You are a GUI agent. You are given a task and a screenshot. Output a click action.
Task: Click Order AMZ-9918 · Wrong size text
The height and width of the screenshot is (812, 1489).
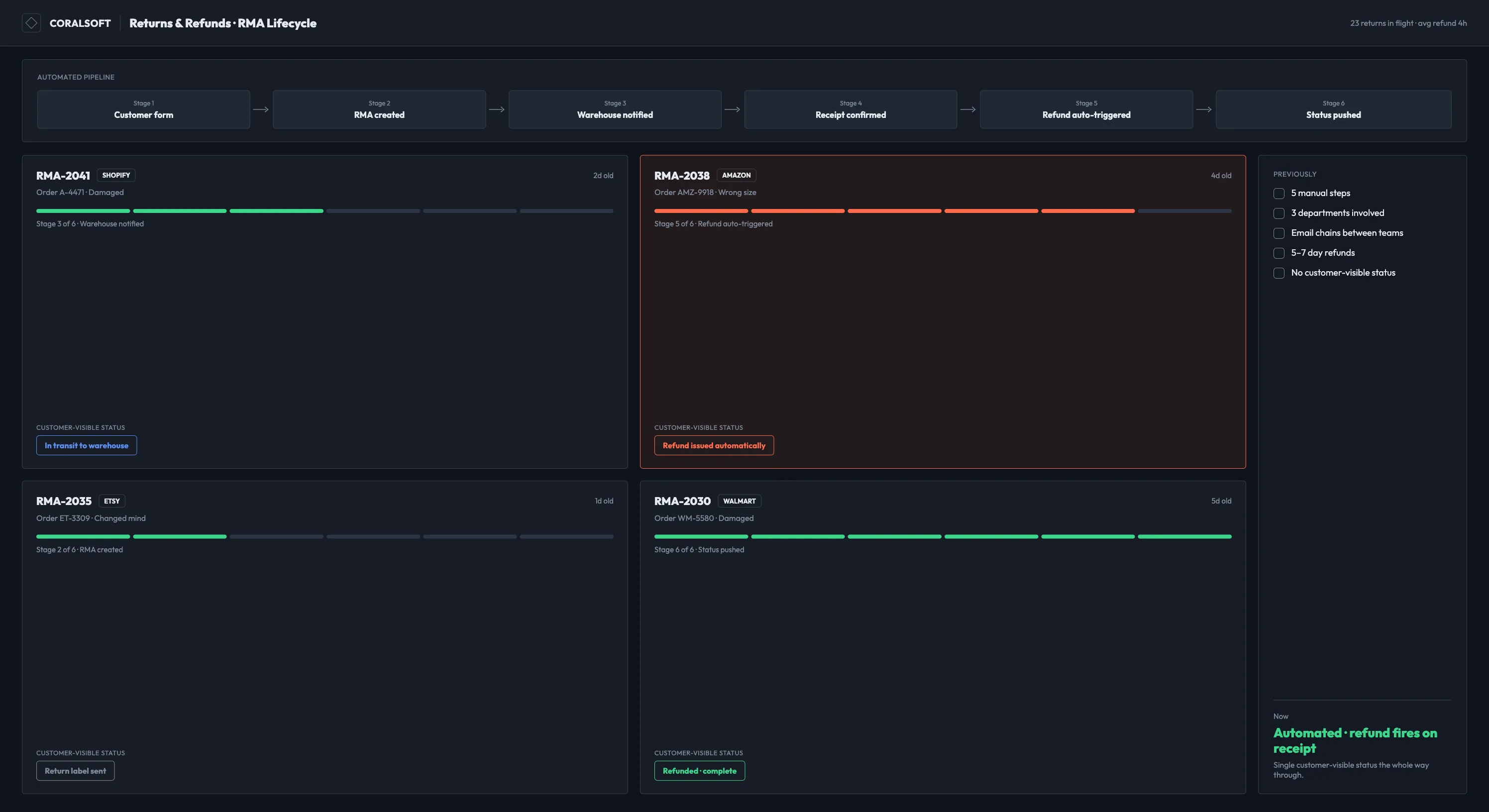point(705,193)
